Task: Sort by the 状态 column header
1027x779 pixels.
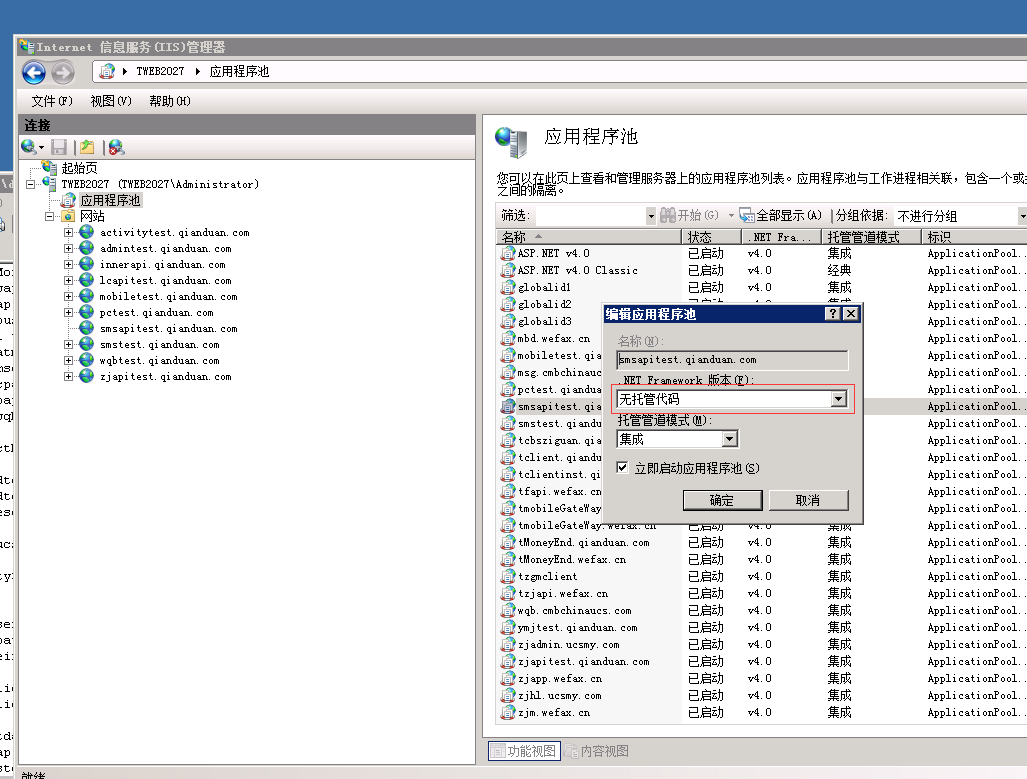Action: pyautogui.click(x=711, y=237)
